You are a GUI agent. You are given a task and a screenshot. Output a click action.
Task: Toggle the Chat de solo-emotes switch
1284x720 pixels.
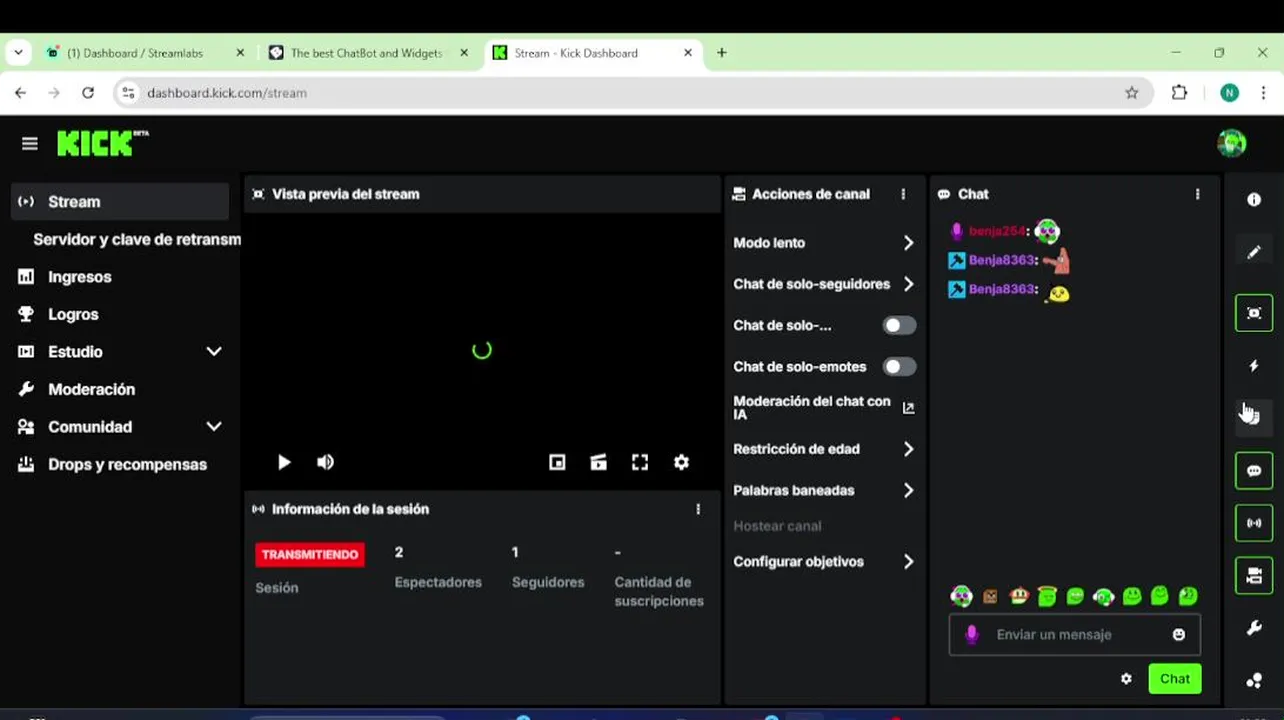coord(899,367)
